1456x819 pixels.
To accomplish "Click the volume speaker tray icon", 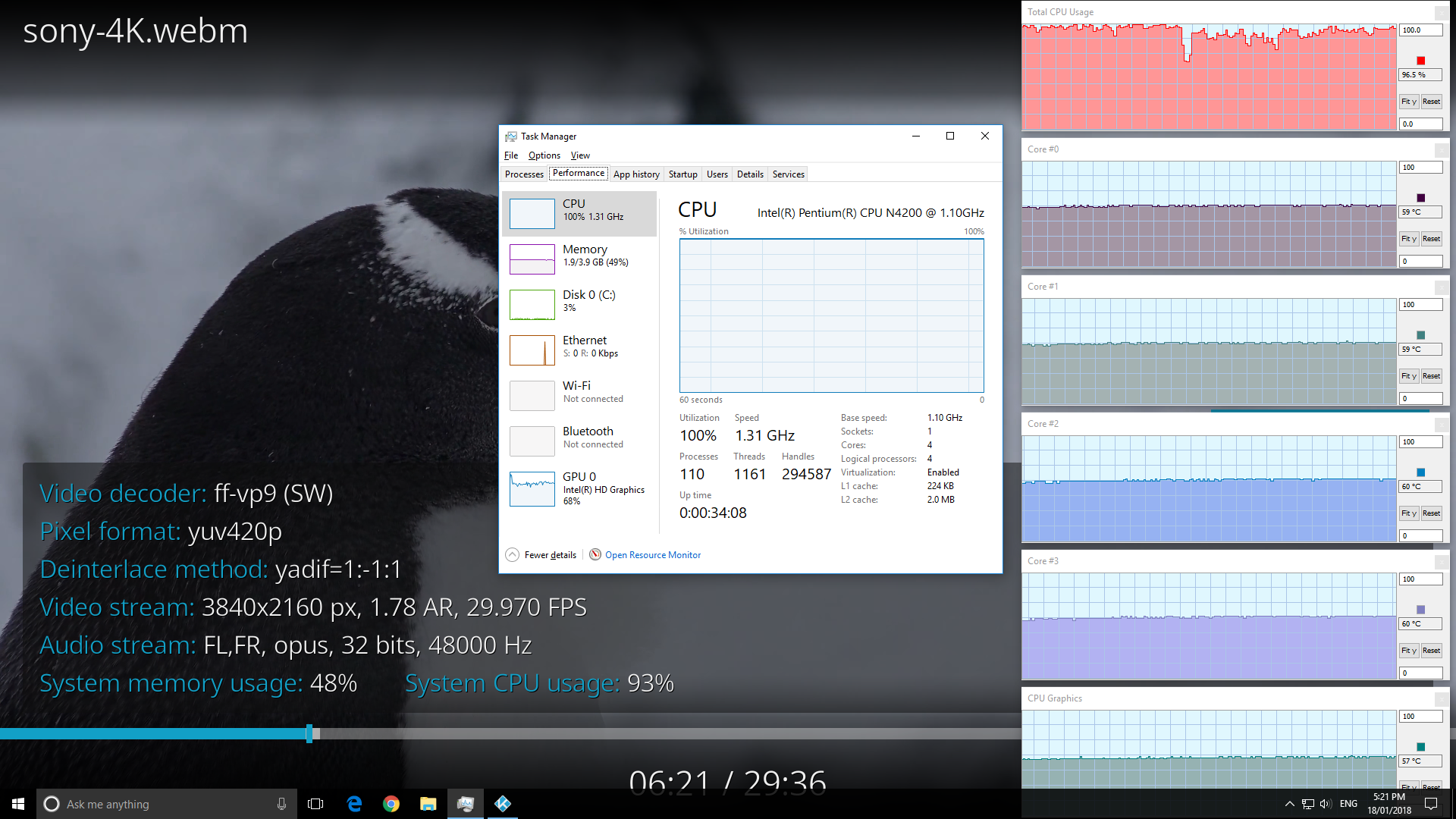I will click(1326, 804).
